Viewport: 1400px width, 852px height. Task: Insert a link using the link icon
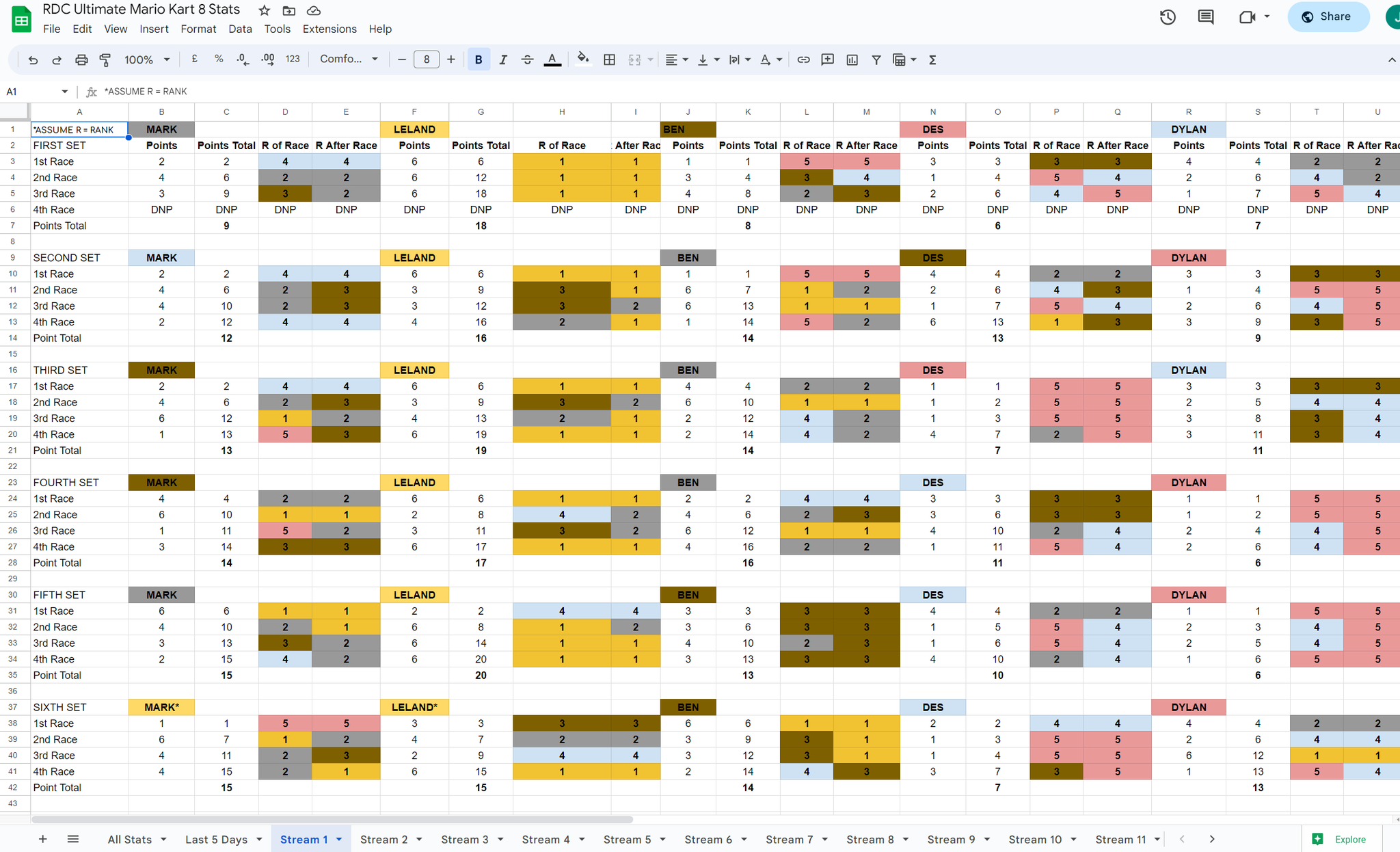tap(804, 59)
